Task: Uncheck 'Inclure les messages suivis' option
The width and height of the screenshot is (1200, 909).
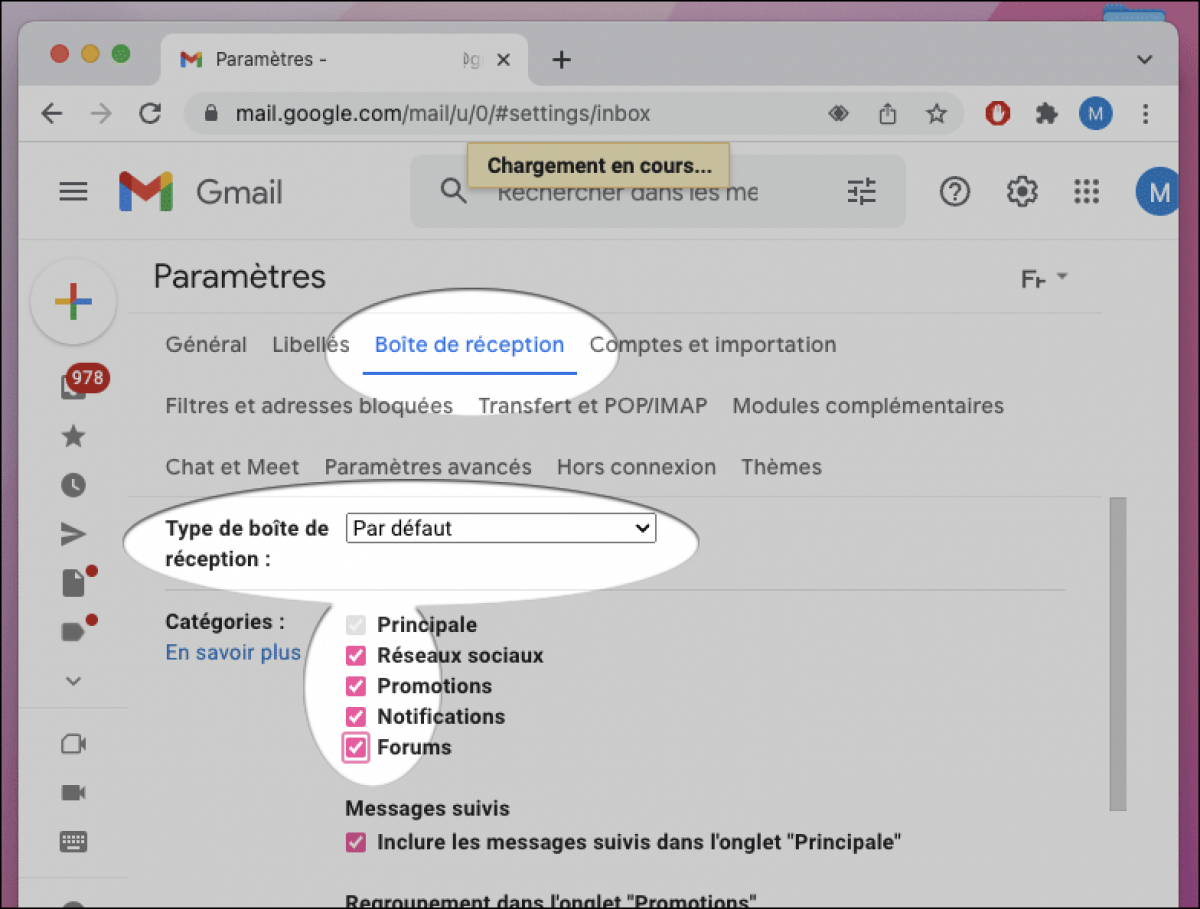Action: [x=355, y=842]
